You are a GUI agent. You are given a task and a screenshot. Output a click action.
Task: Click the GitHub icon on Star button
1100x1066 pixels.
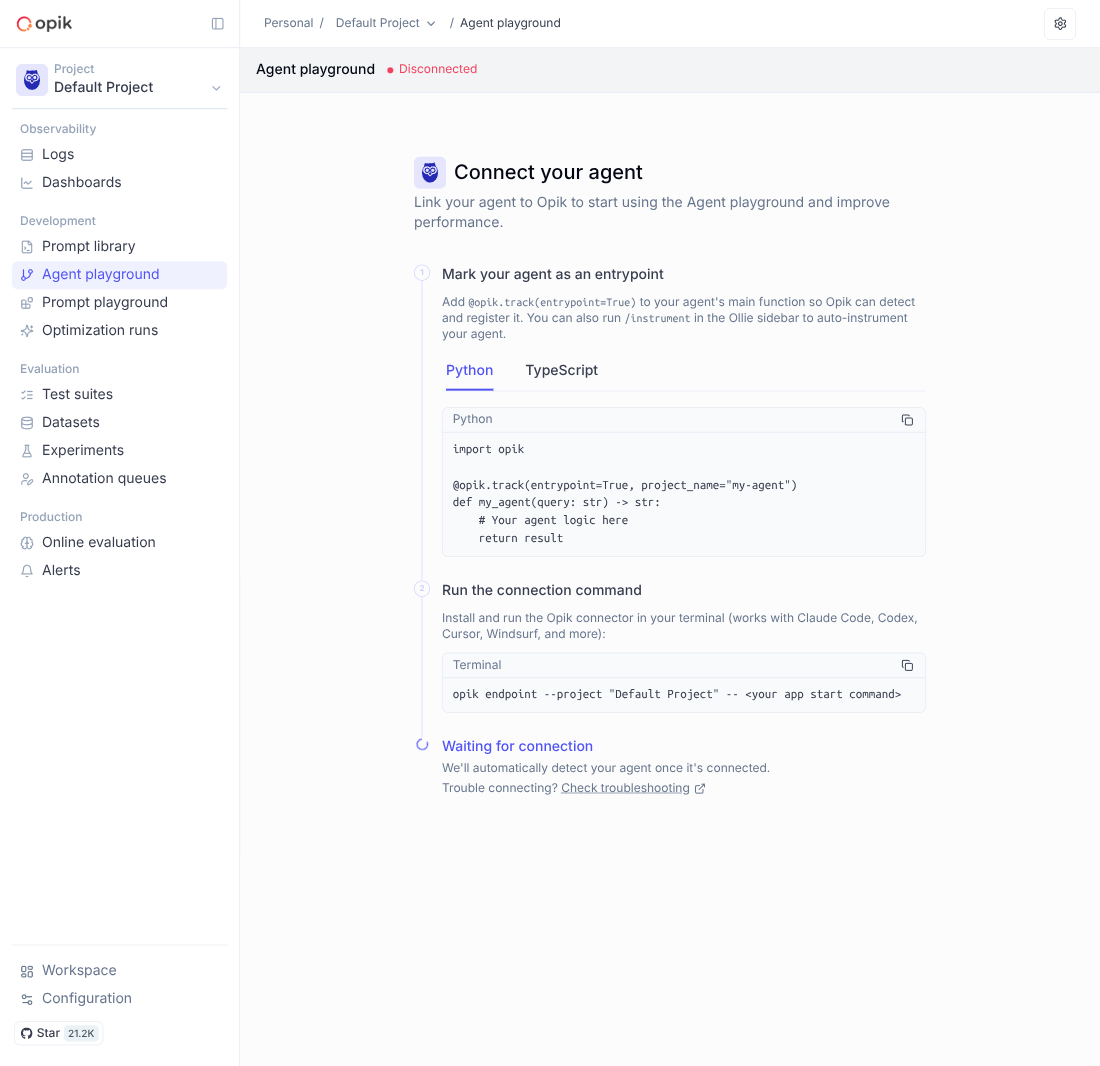[27, 1033]
